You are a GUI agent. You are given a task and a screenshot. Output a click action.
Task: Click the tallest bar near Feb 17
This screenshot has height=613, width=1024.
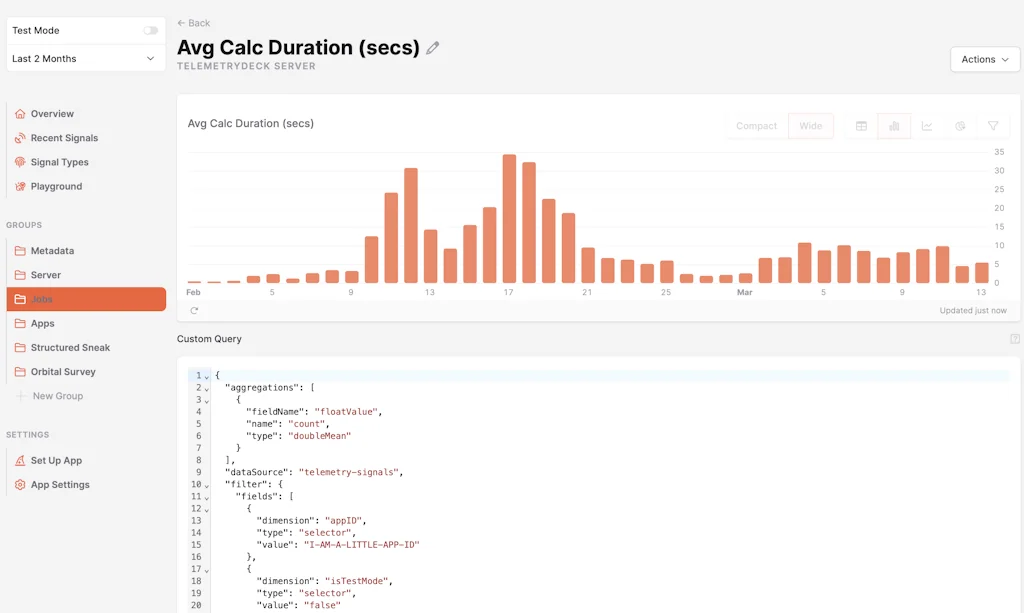click(509, 219)
